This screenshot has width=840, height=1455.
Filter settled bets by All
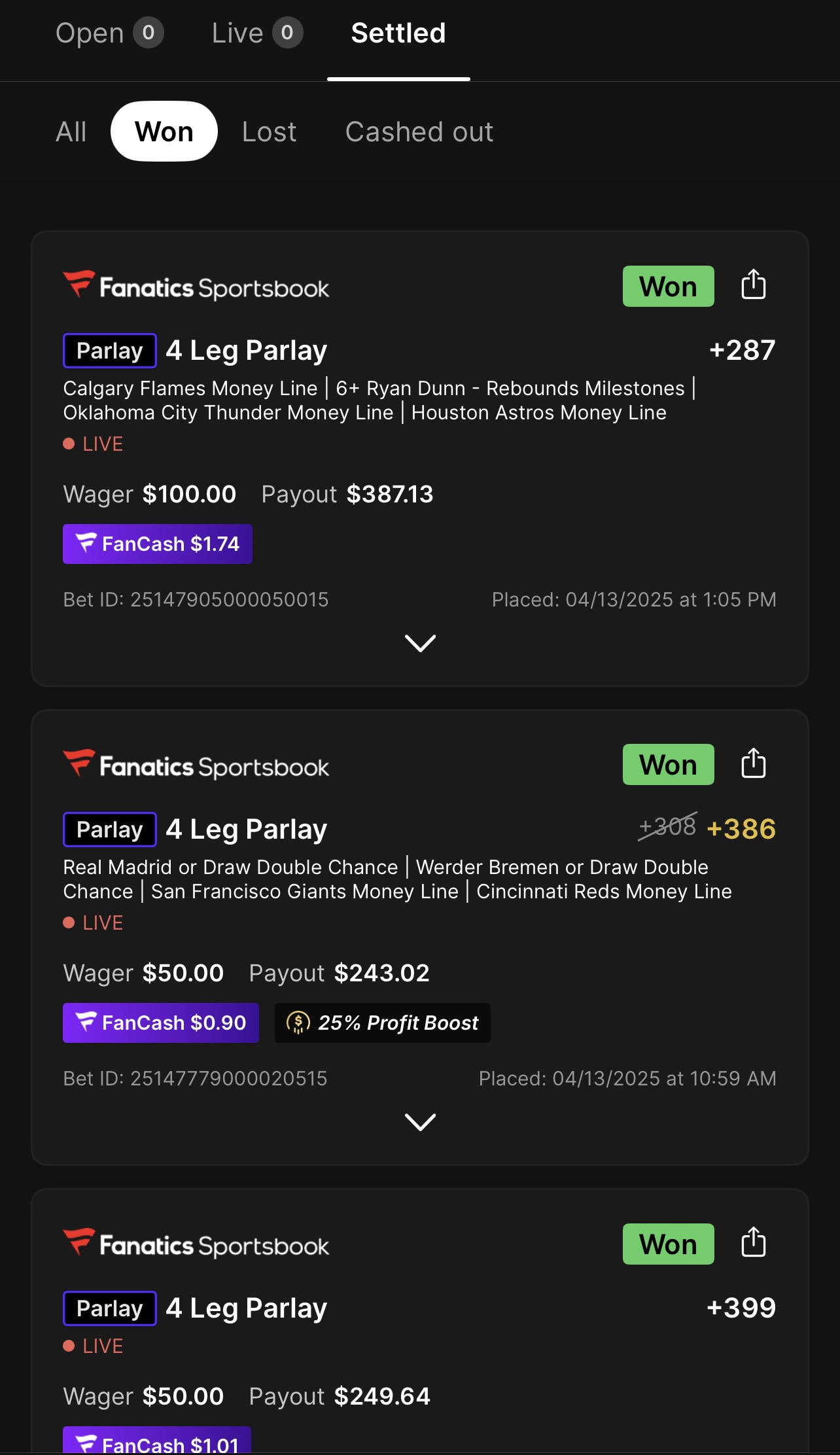[x=71, y=131]
